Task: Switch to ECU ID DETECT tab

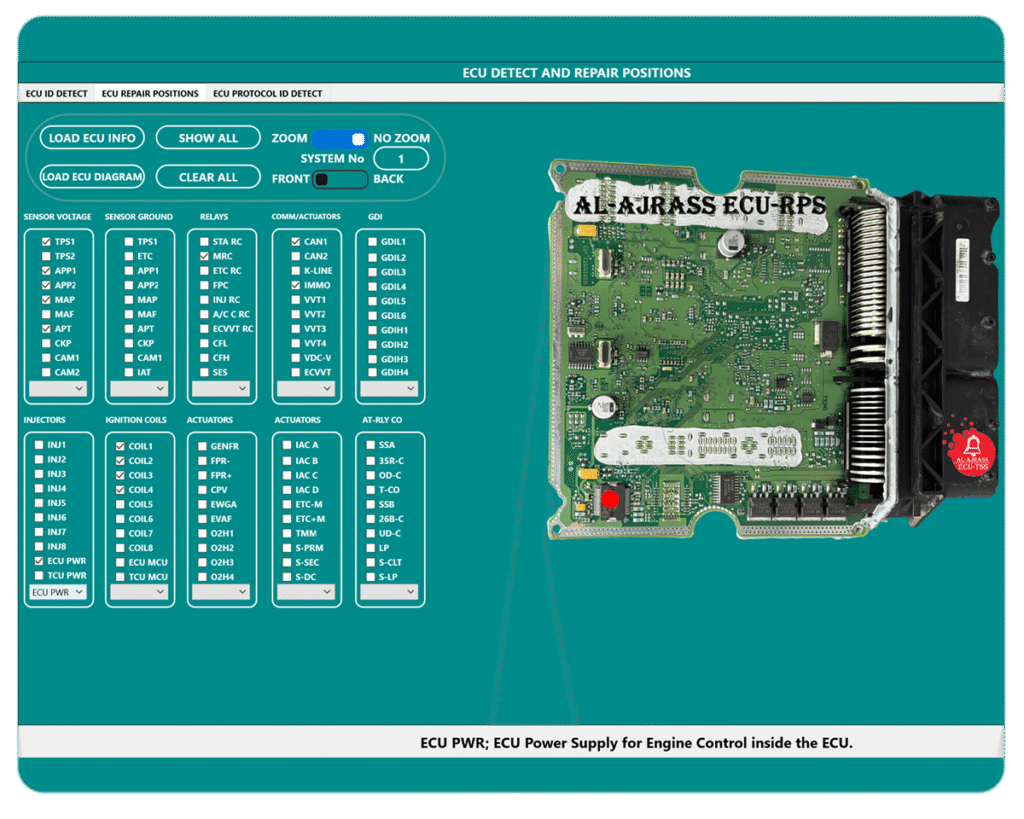Action: [56, 93]
